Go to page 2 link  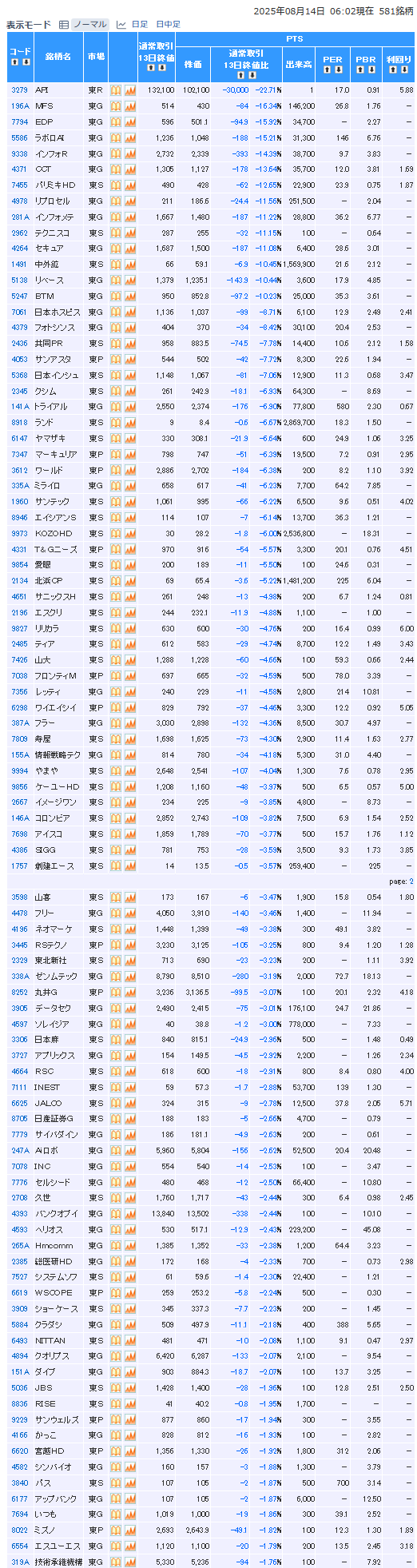[411, 882]
